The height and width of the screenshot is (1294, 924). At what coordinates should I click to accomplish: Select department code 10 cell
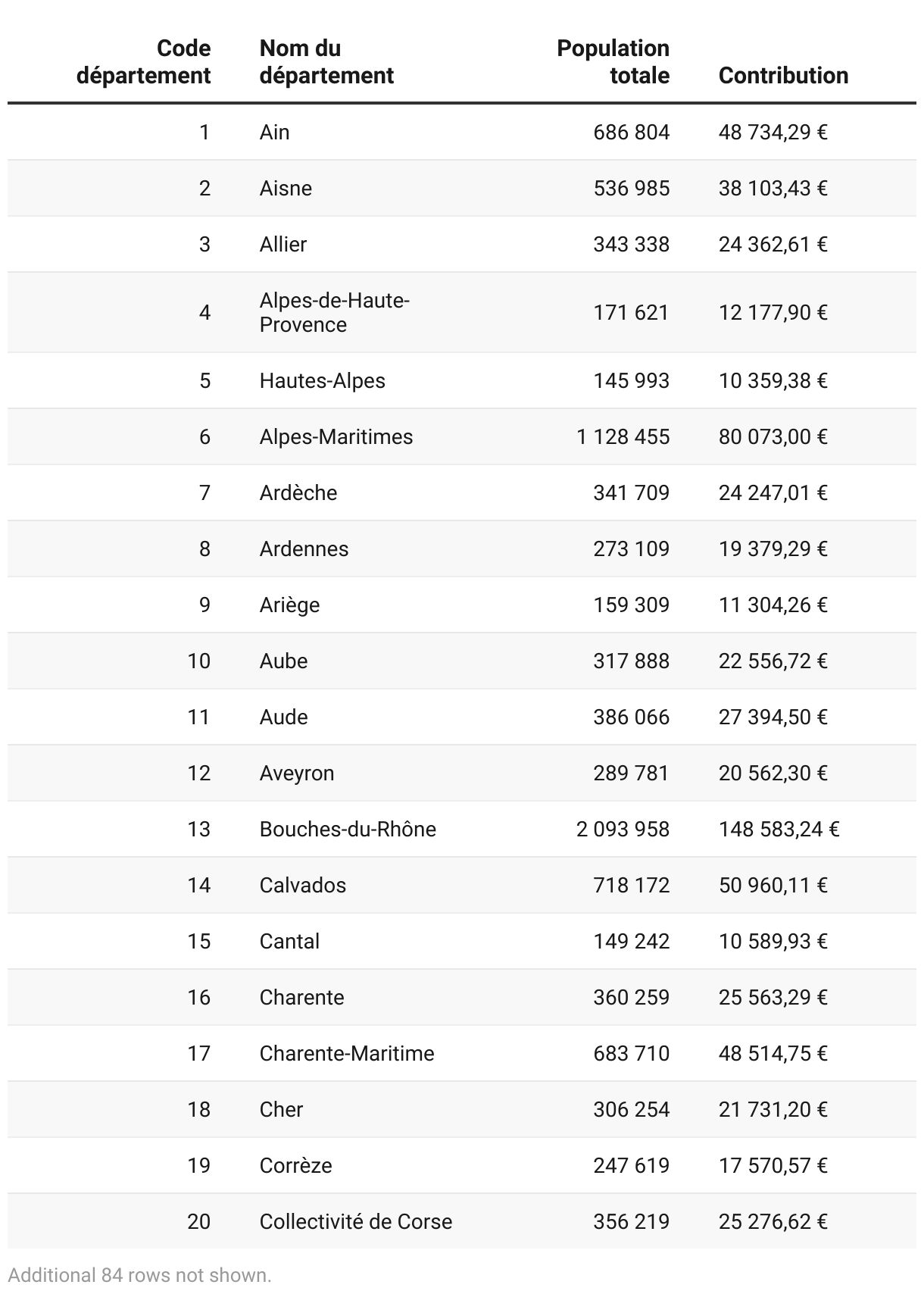pyautogui.click(x=198, y=661)
